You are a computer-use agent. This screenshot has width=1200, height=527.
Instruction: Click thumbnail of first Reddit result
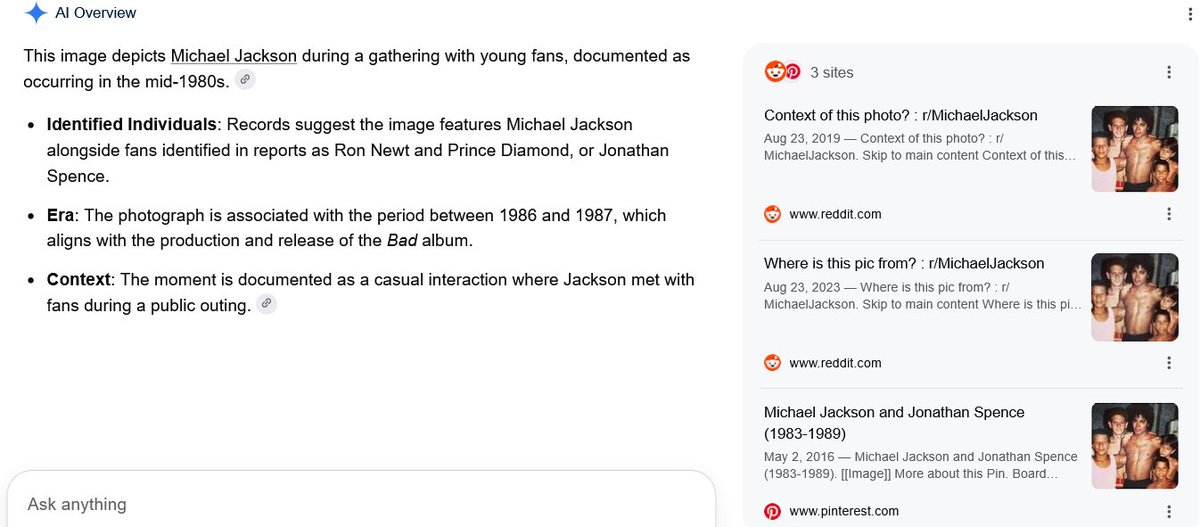coord(1135,149)
